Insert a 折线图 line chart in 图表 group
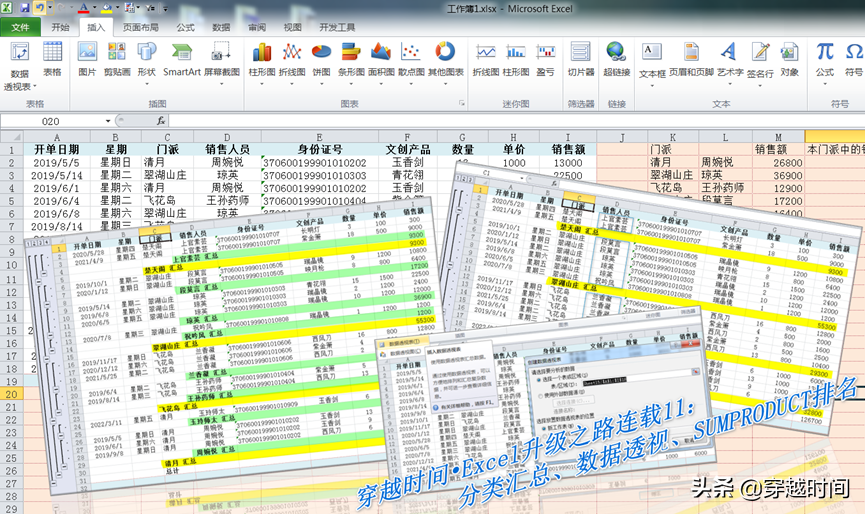 click(292, 63)
